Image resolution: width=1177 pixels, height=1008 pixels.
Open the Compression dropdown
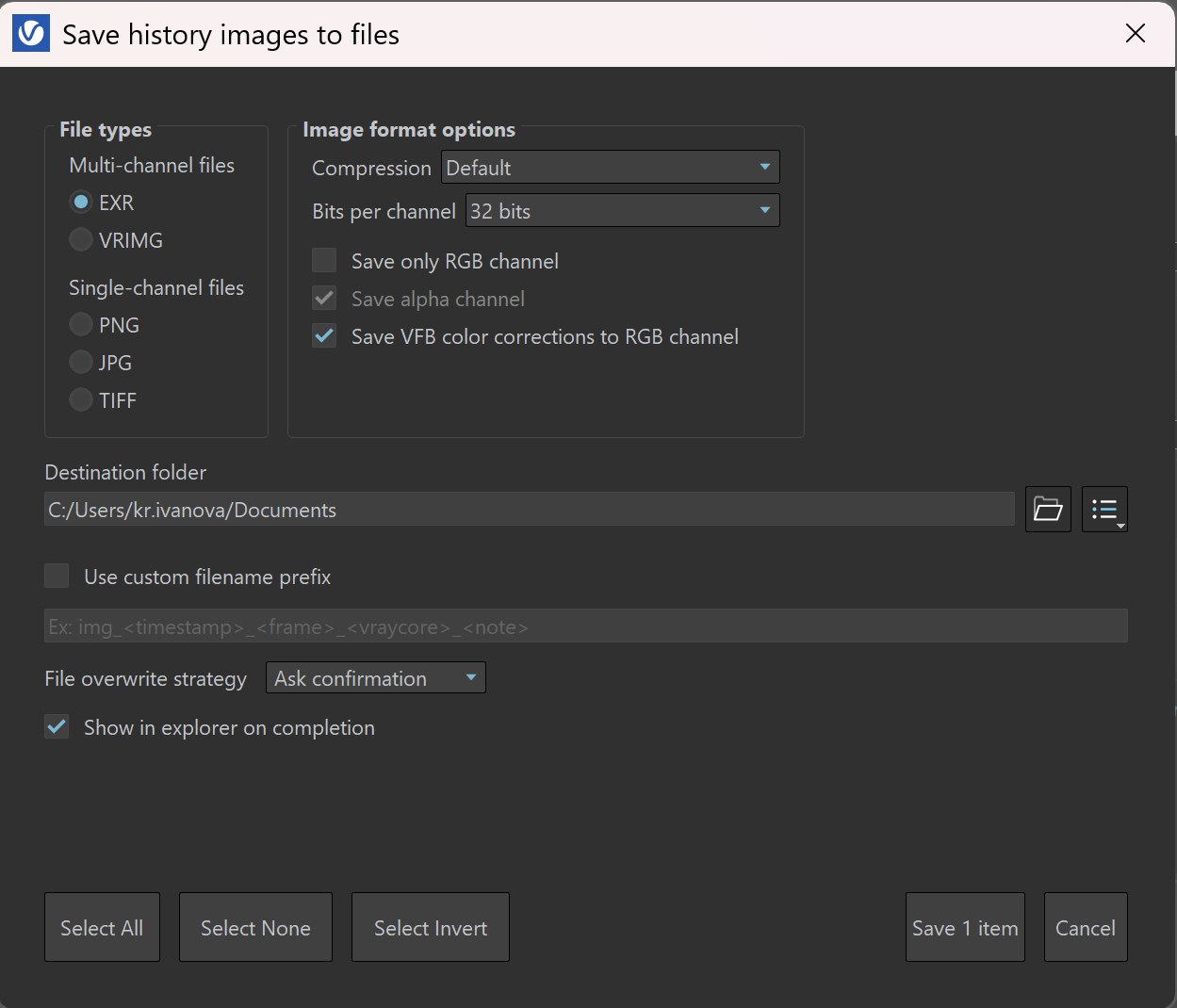[611, 168]
